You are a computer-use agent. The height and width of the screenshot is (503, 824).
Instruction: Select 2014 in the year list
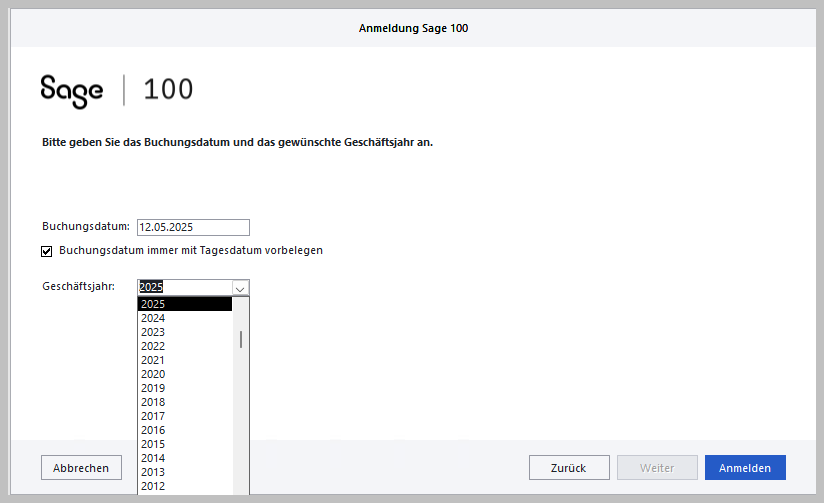[184, 458]
